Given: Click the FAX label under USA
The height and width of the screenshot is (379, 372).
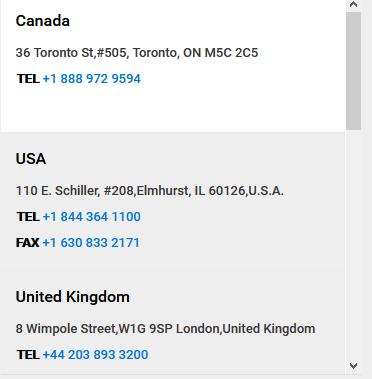Looking at the screenshot, I should tap(28, 243).
